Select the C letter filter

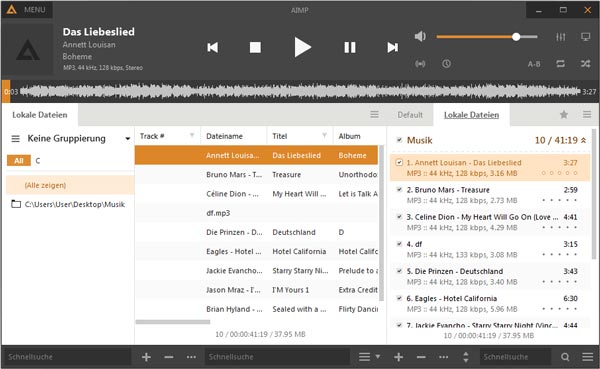[x=38, y=161]
